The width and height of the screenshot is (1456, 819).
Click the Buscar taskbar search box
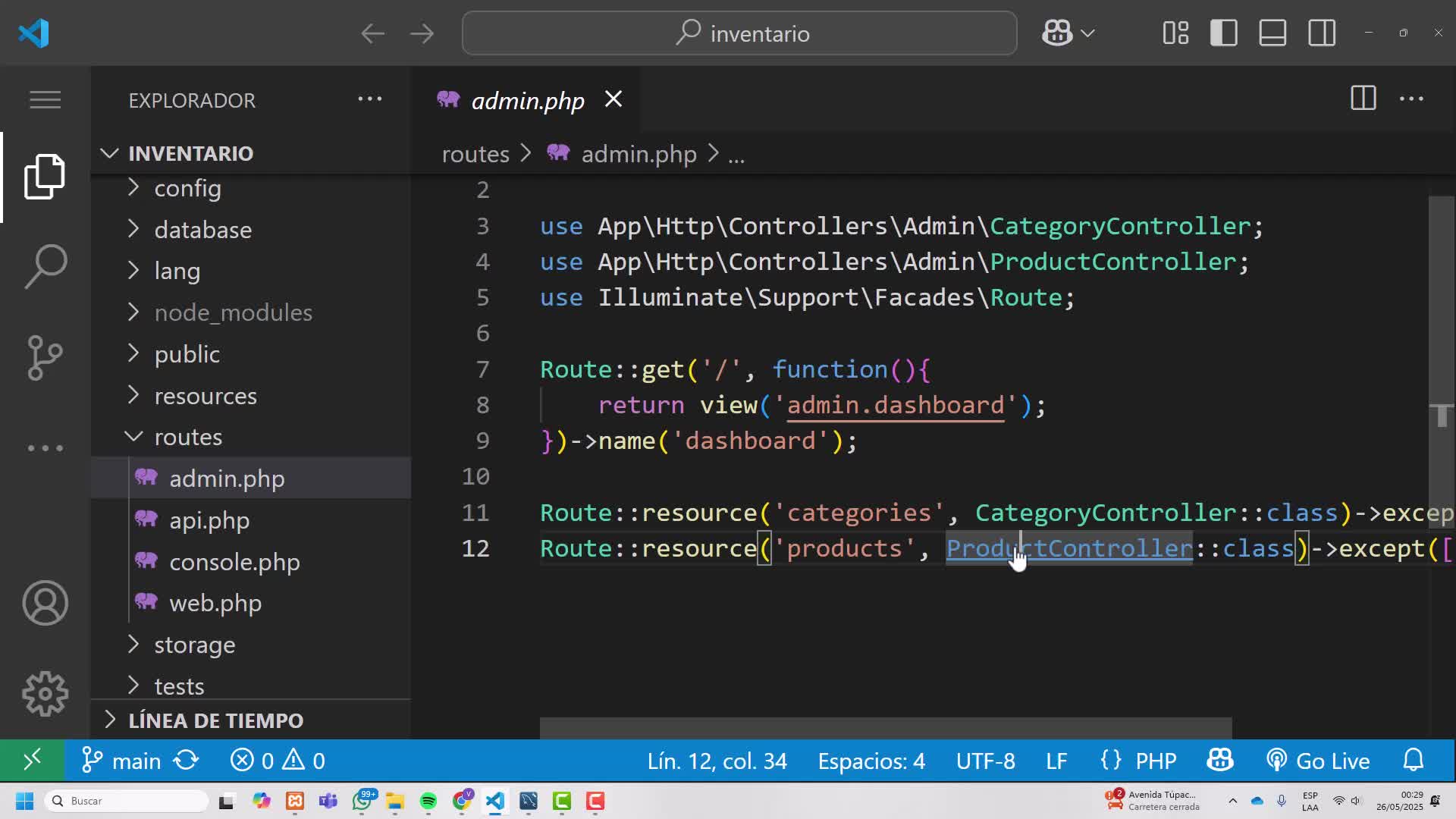tap(127, 801)
